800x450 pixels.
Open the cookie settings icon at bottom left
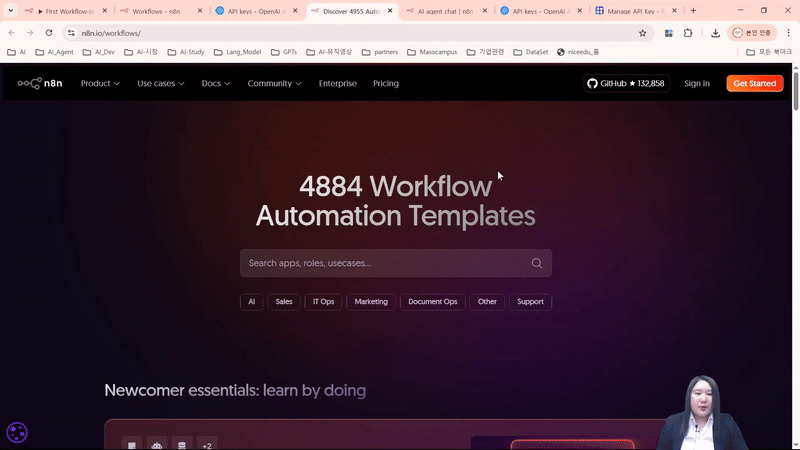click(x=17, y=432)
